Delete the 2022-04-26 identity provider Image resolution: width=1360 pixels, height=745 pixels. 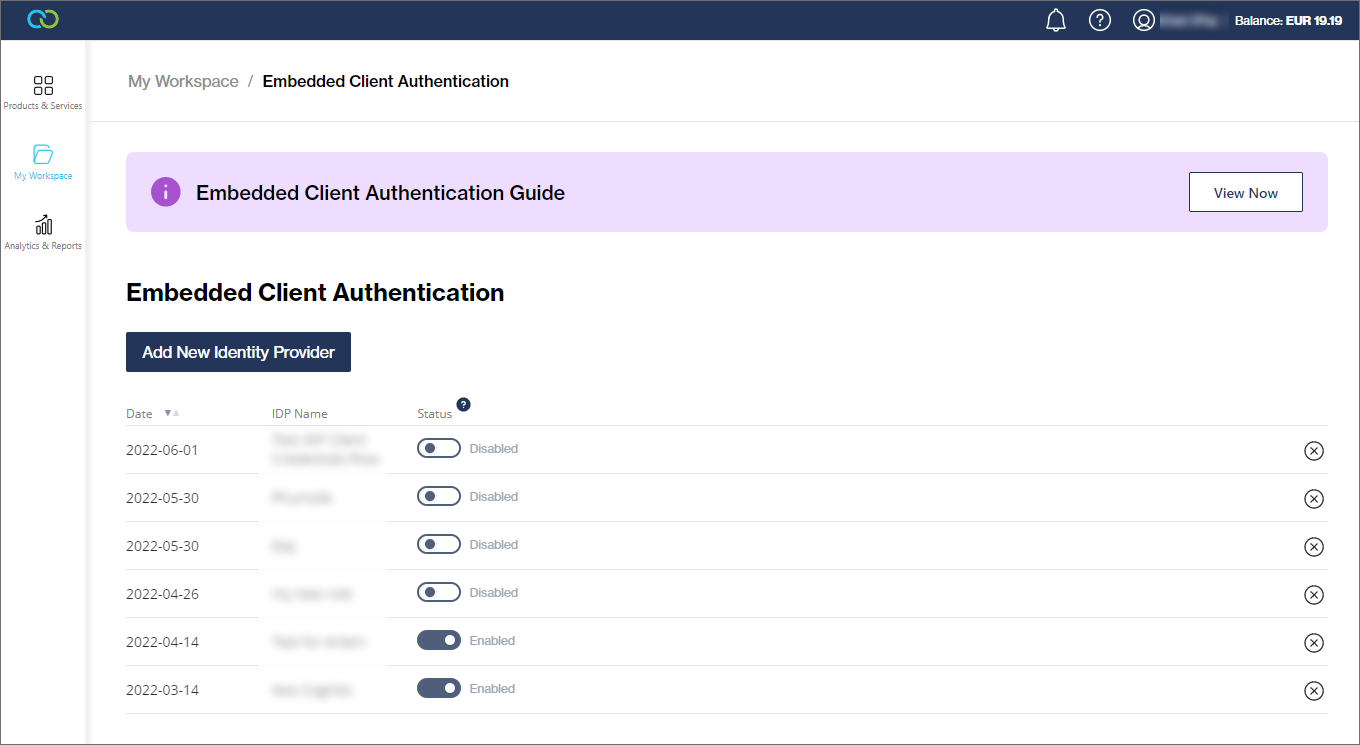click(1314, 595)
